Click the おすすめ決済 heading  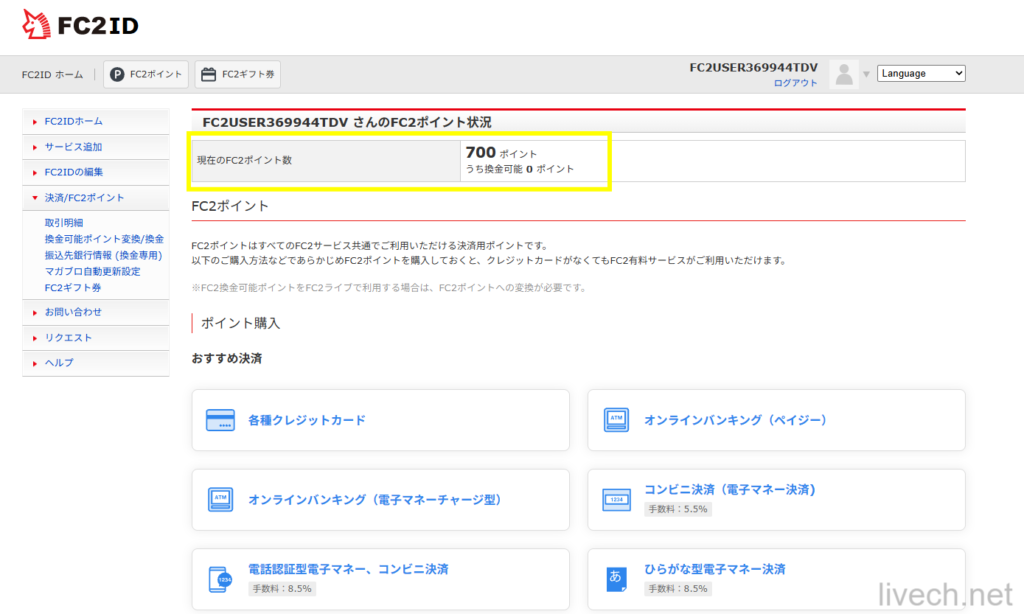click(x=227, y=359)
